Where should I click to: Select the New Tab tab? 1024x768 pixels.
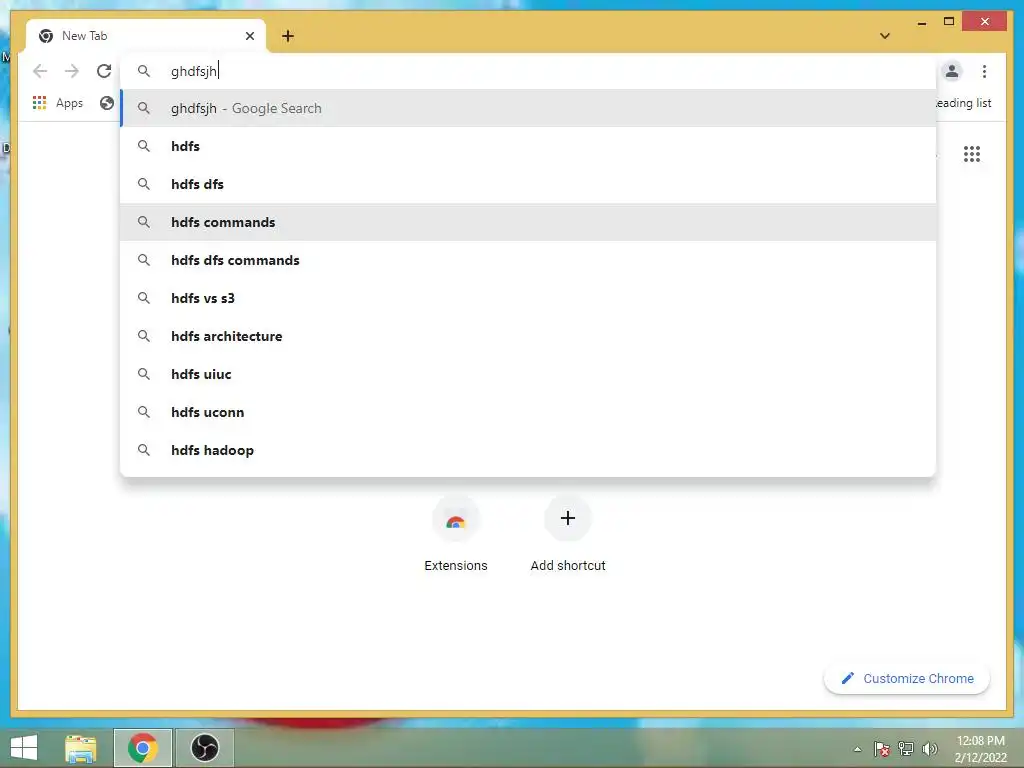[146, 36]
